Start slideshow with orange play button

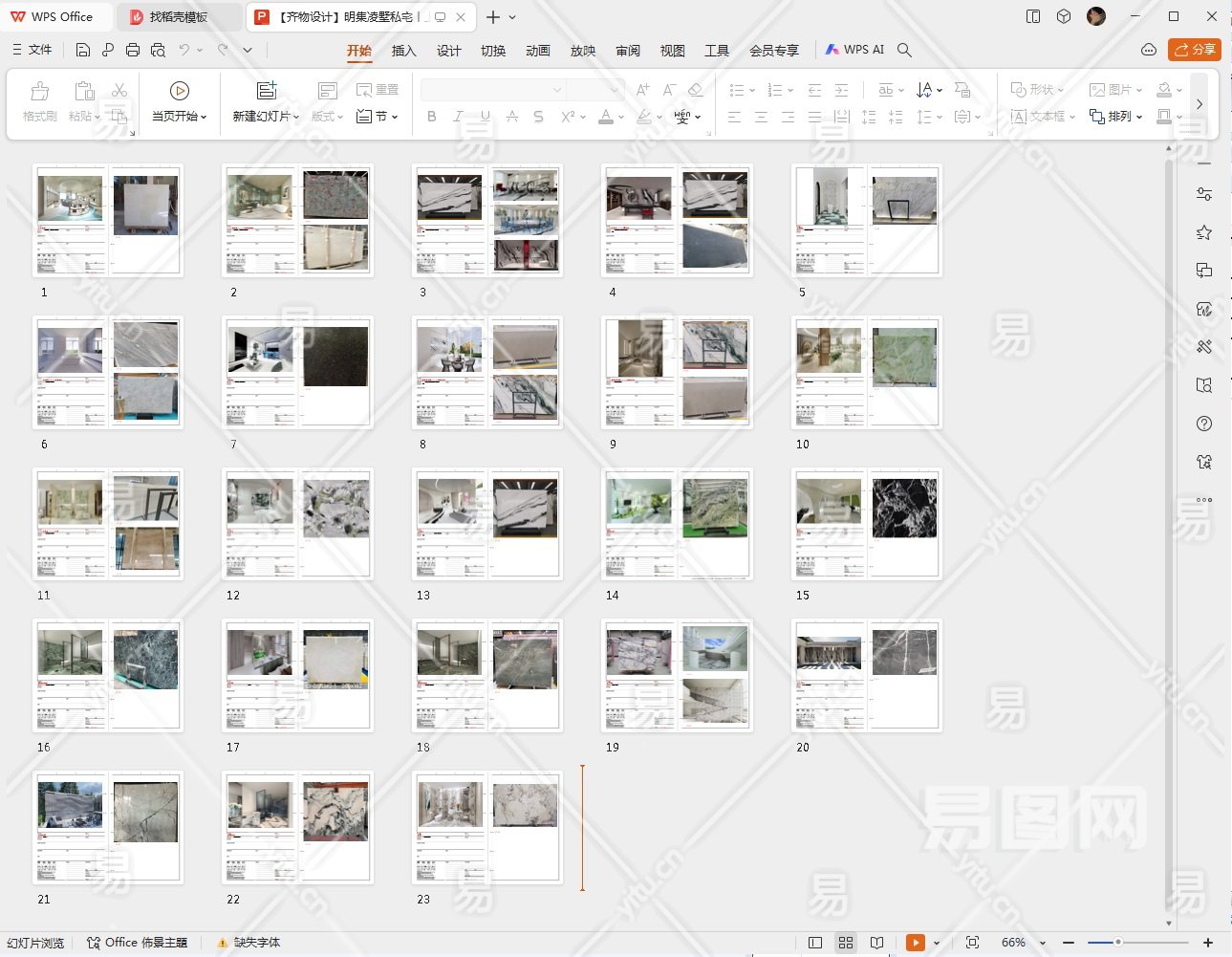pos(915,943)
